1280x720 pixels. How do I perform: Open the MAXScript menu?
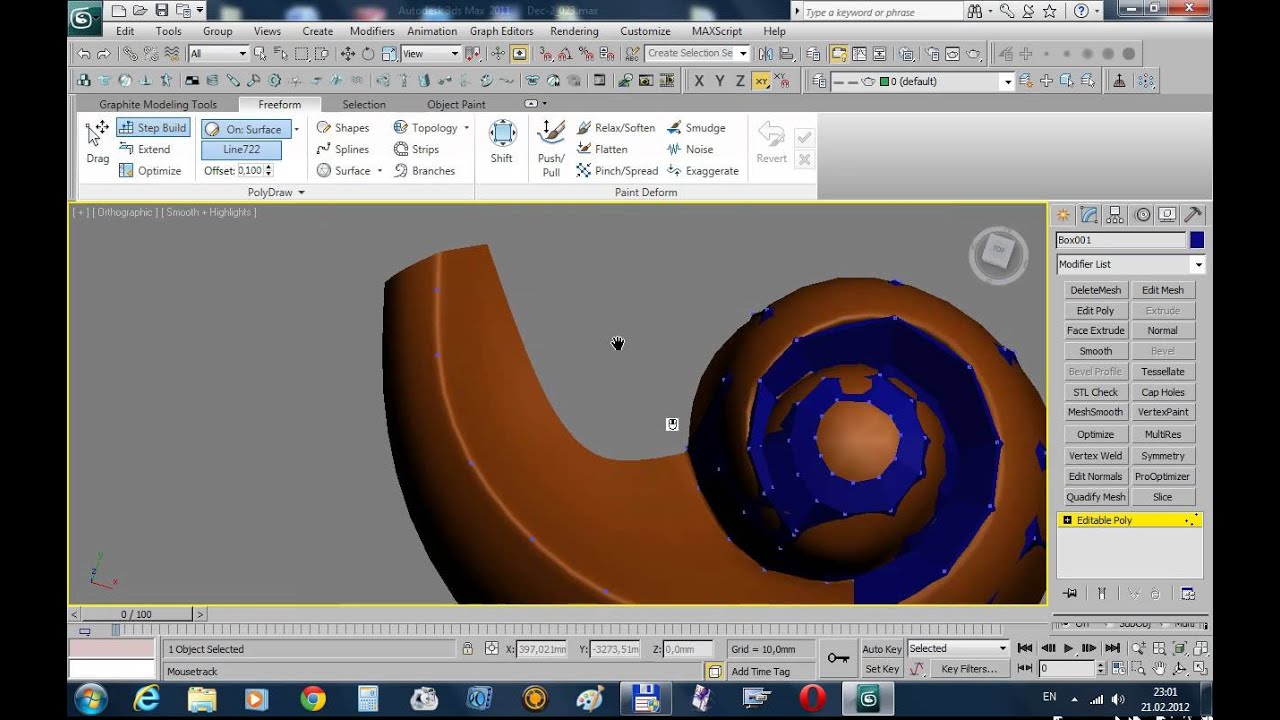(717, 31)
